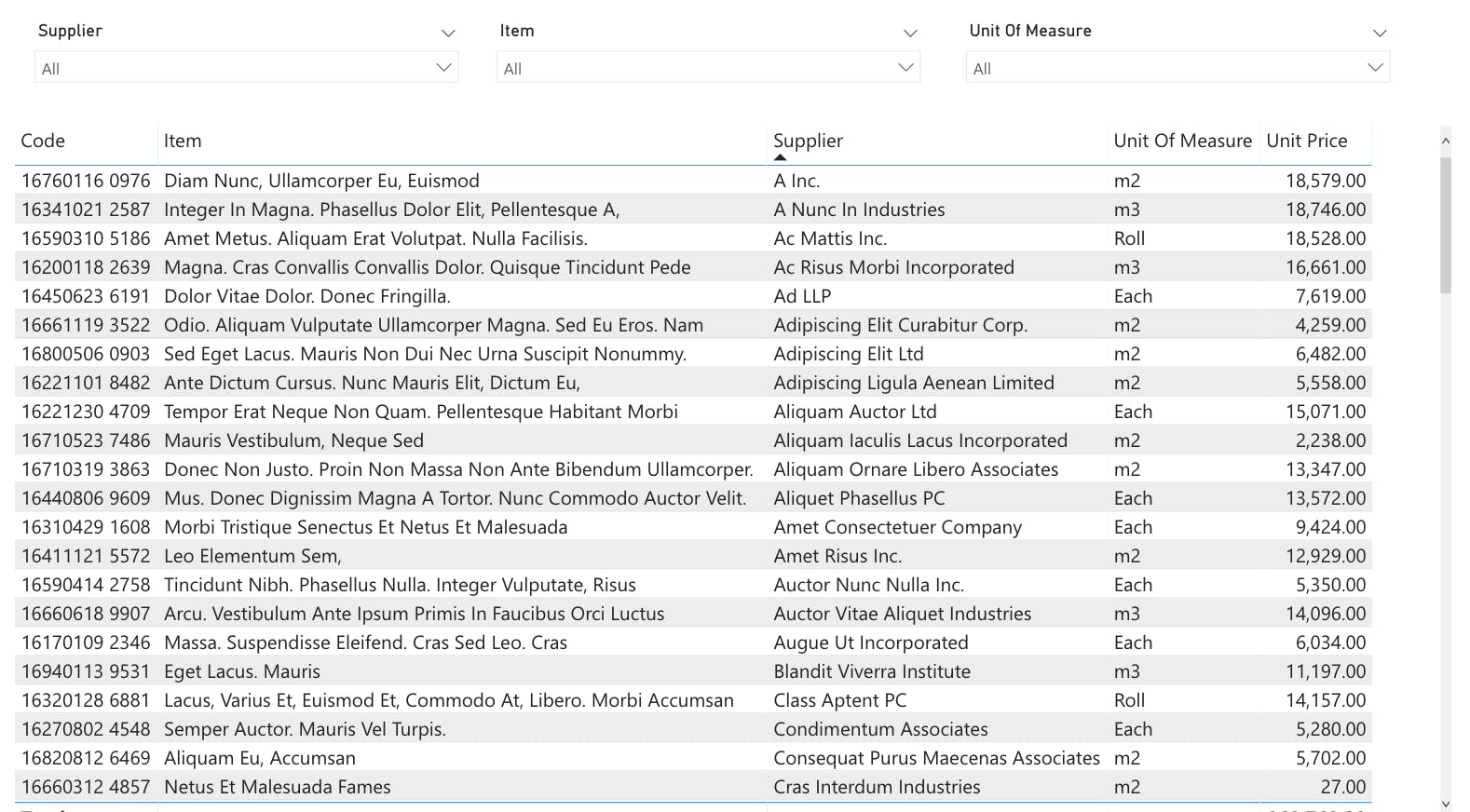Select supplier 'Consequat Purus Maecenas Associates'
Screen dimensions: 1470x812
tap(937, 758)
